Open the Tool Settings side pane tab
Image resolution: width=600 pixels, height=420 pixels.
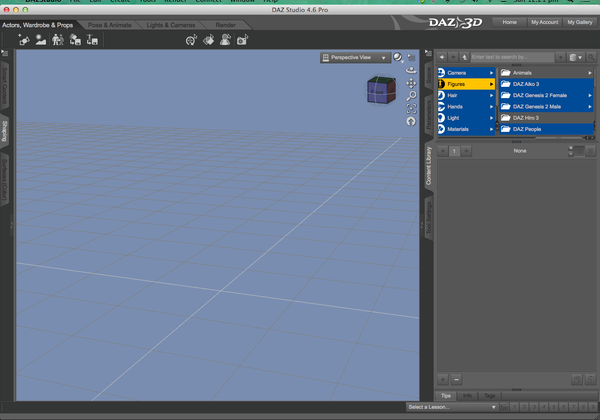429,218
